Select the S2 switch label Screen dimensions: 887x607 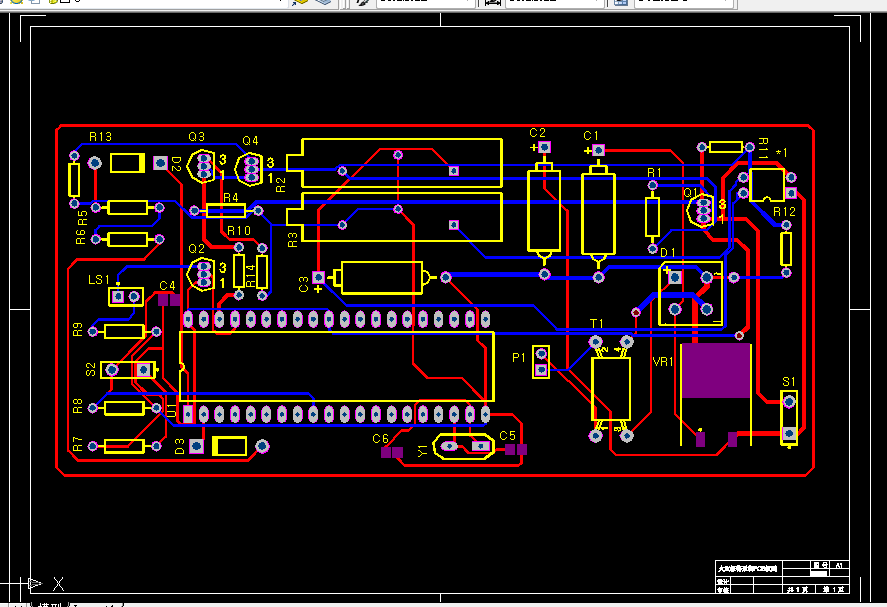point(91,370)
